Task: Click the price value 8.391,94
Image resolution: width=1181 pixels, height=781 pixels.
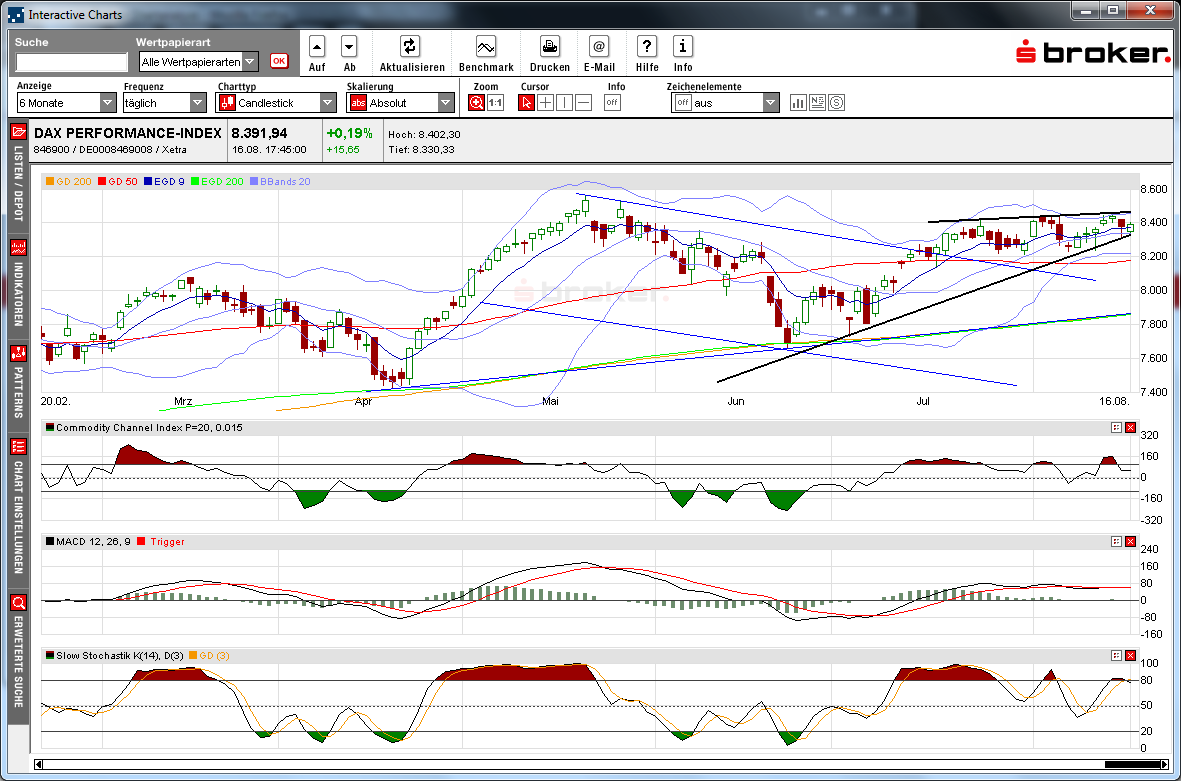Action: 259,133
